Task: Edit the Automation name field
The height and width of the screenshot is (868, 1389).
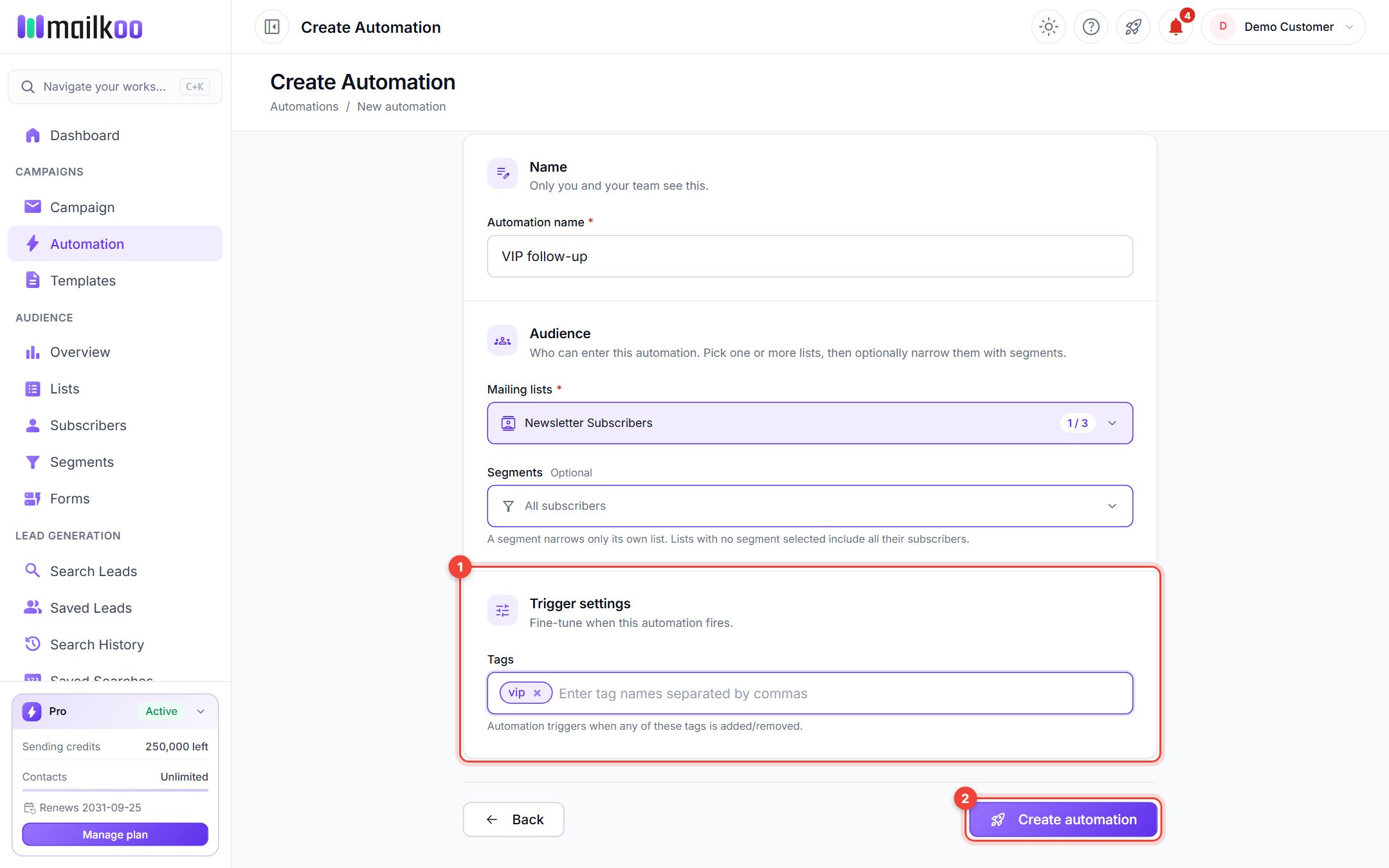Action: (x=810, y=257)
